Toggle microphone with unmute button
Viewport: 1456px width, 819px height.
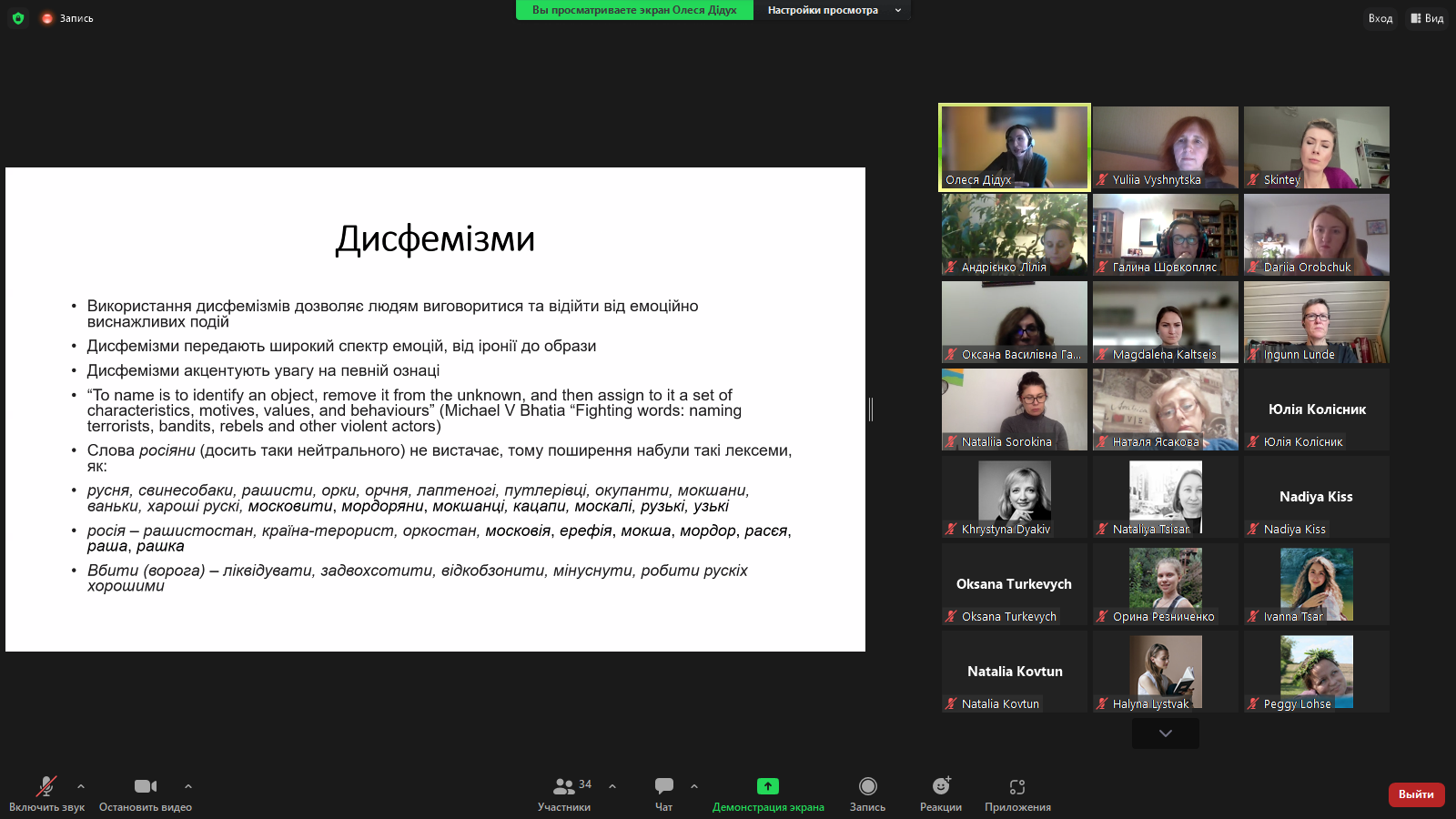point(45,786)
